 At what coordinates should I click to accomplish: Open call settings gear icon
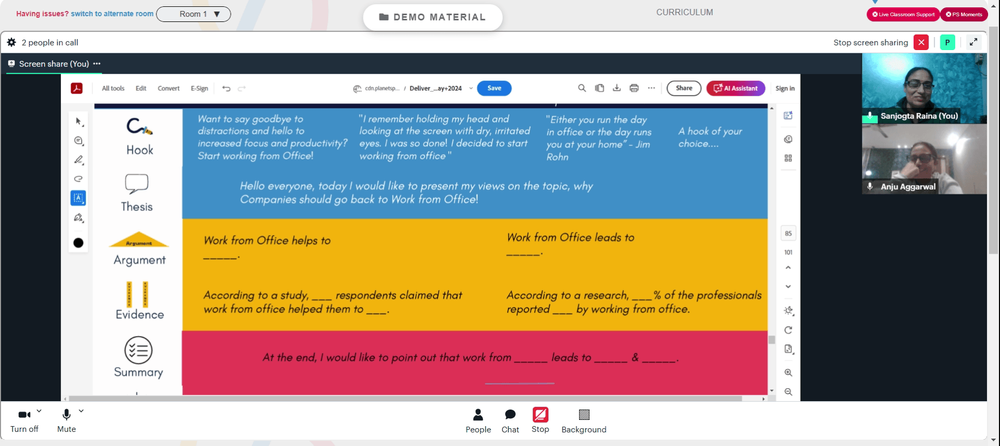pos(11,42)
